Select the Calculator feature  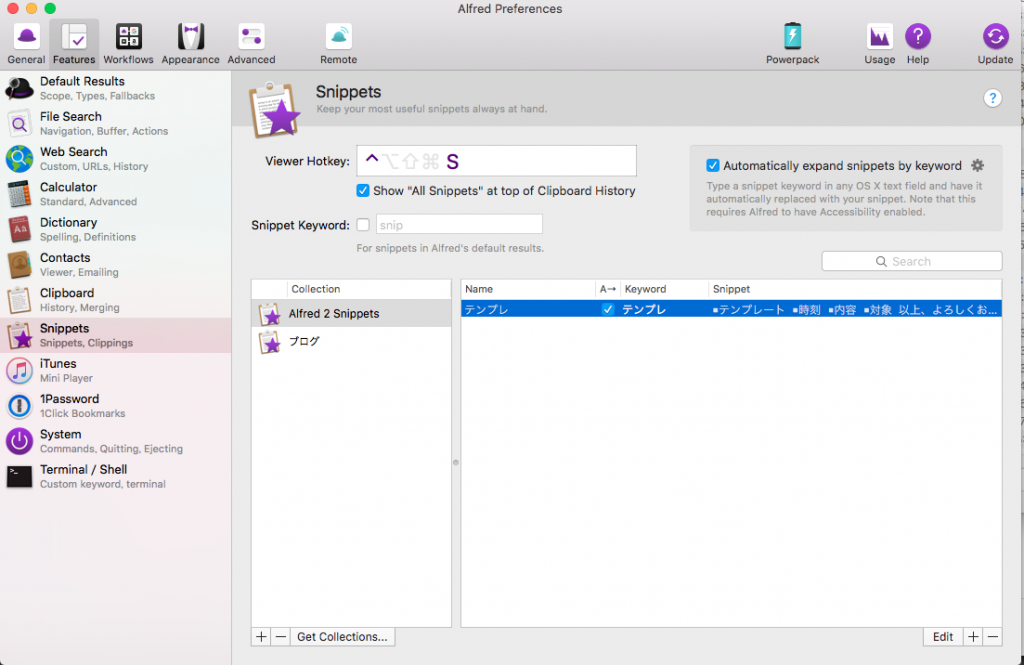[116, 194]
